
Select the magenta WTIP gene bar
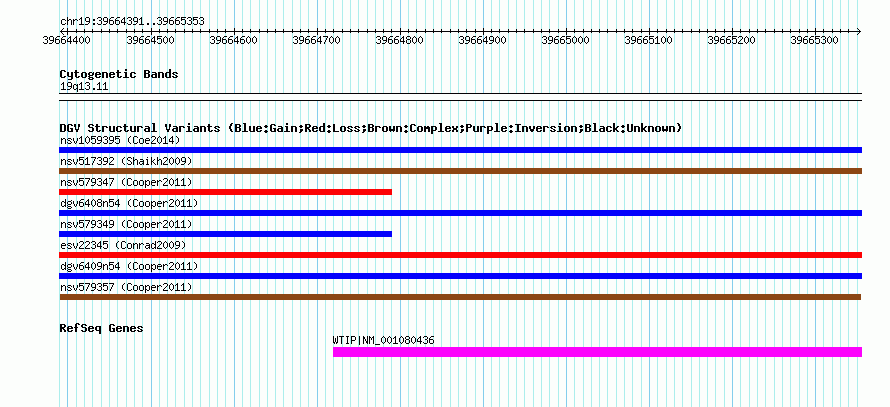(597, 352)
